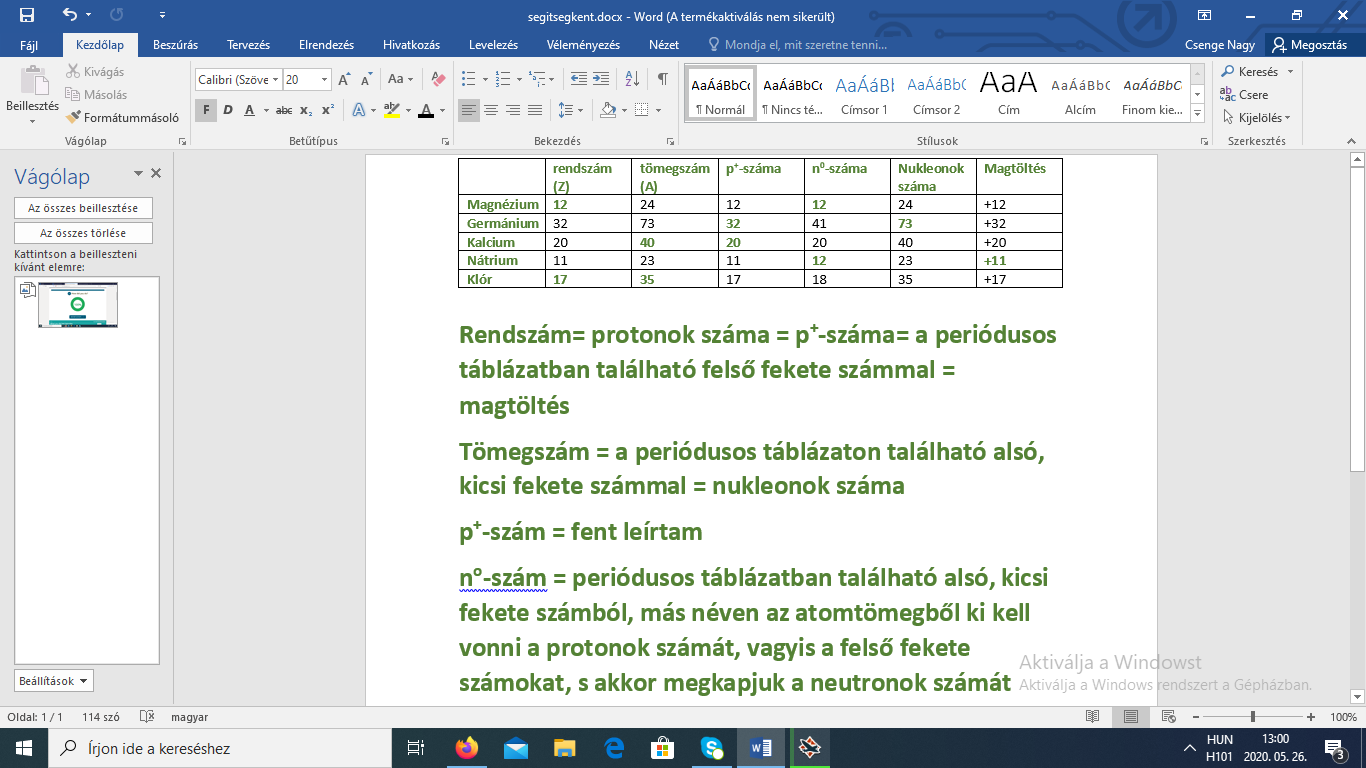Toggle bold formatting (F button)
The image size is (1366, 768).
206,110
